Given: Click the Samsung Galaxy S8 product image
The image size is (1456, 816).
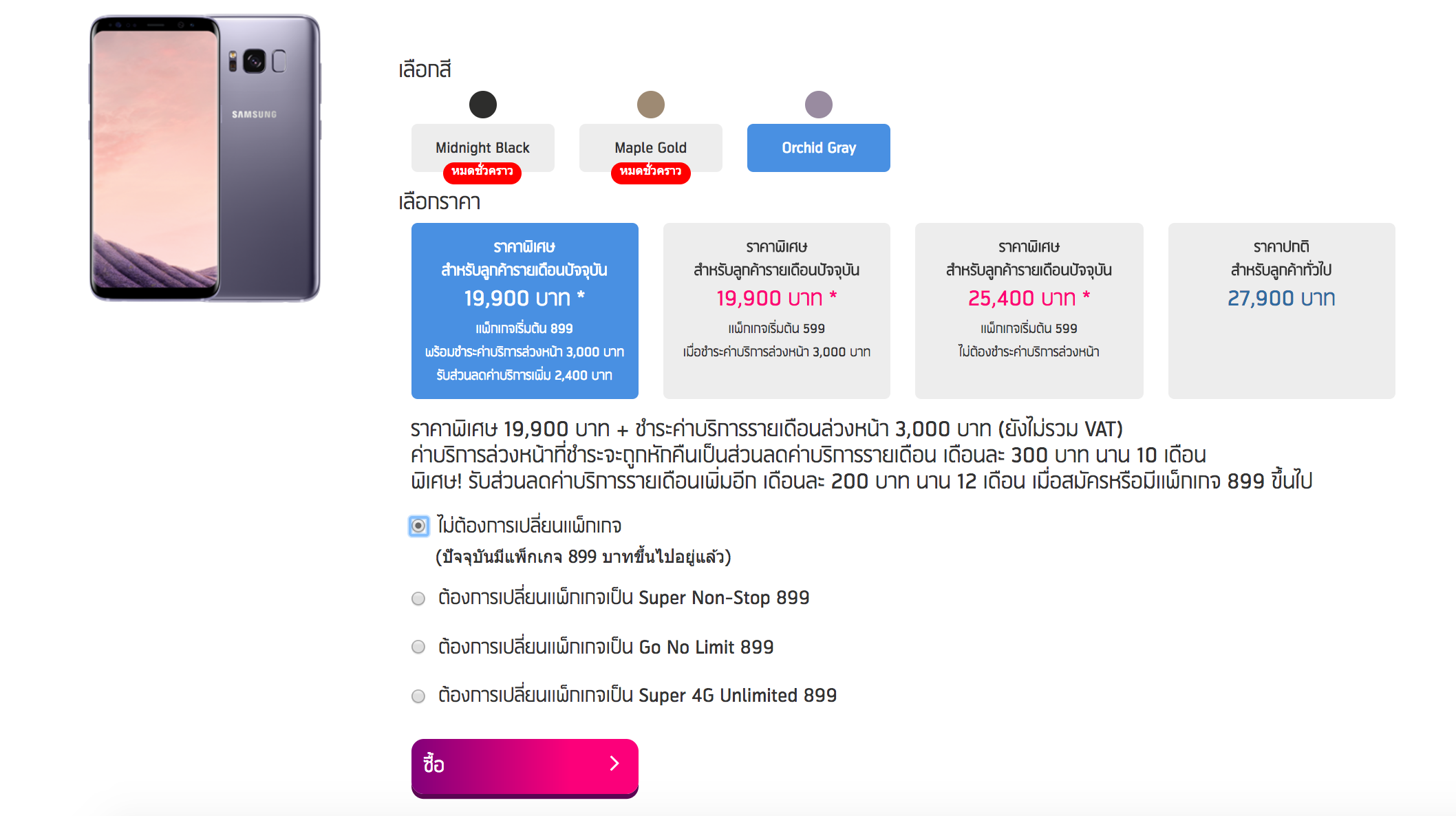Looking at the screenshot, I should (x=205, y=158).
